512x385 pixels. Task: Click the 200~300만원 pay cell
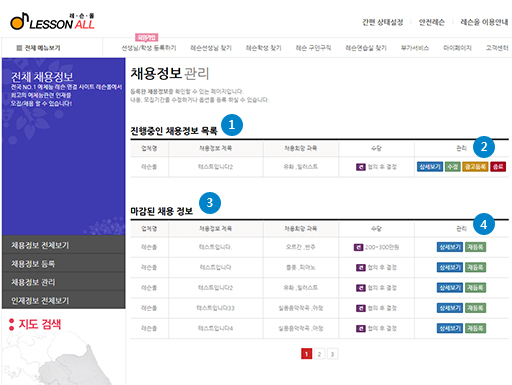[376, 247]
